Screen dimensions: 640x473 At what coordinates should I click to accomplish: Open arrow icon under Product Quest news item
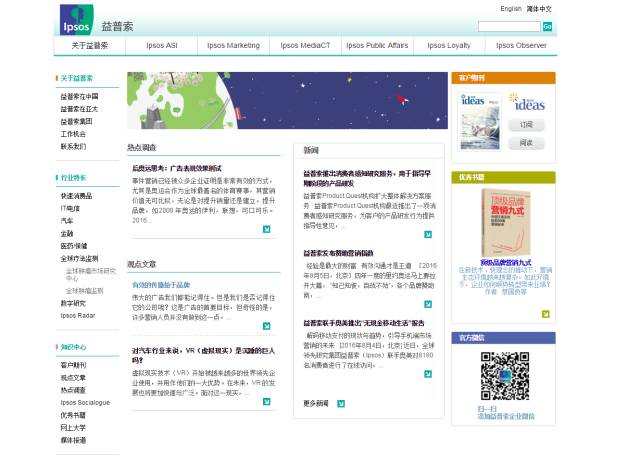point(428,234)
